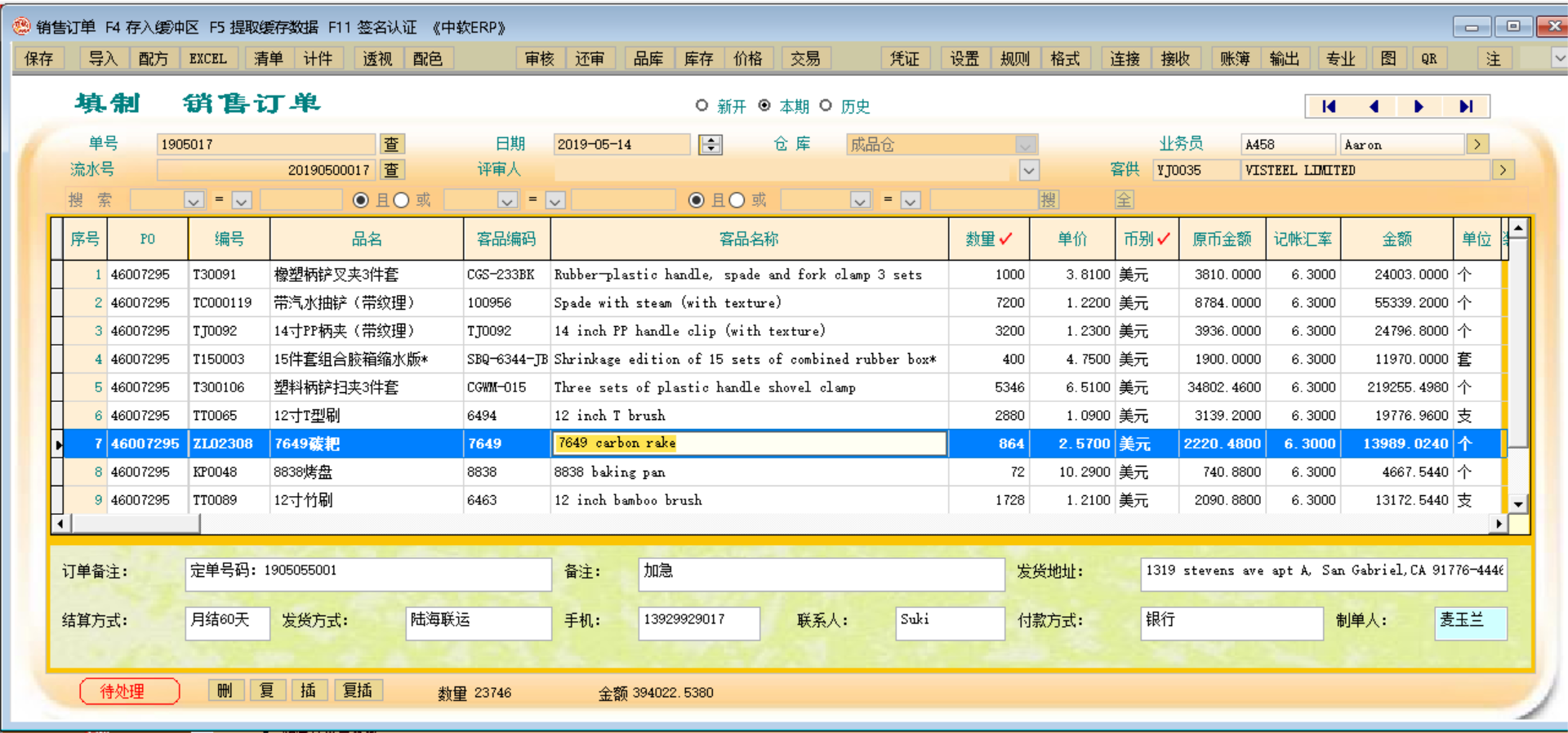Click 审核 in the toolbar

click(540, 59)
